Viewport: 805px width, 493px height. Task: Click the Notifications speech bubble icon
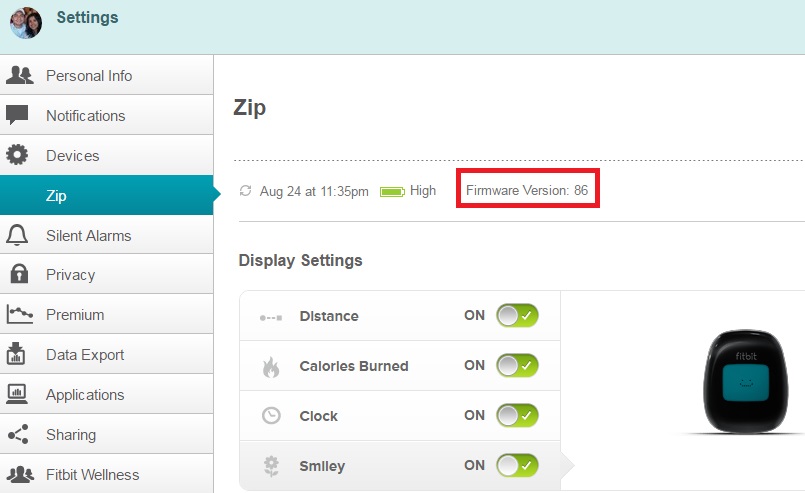point(17,115)
